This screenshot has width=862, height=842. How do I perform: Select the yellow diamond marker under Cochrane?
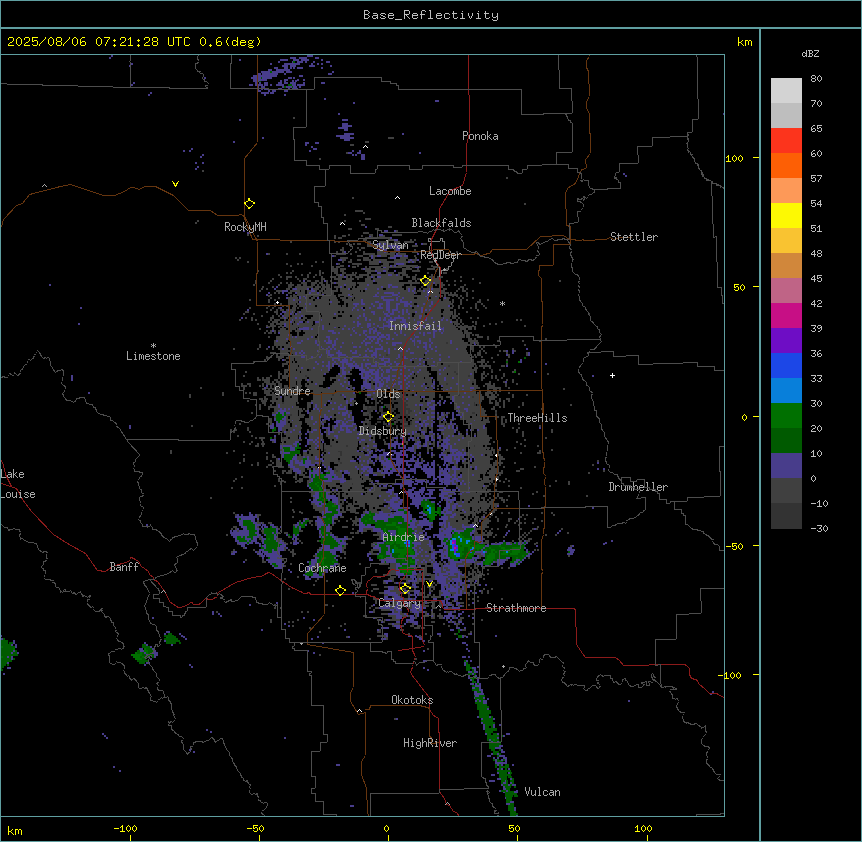pyautogui.click(x=340, y=591)
